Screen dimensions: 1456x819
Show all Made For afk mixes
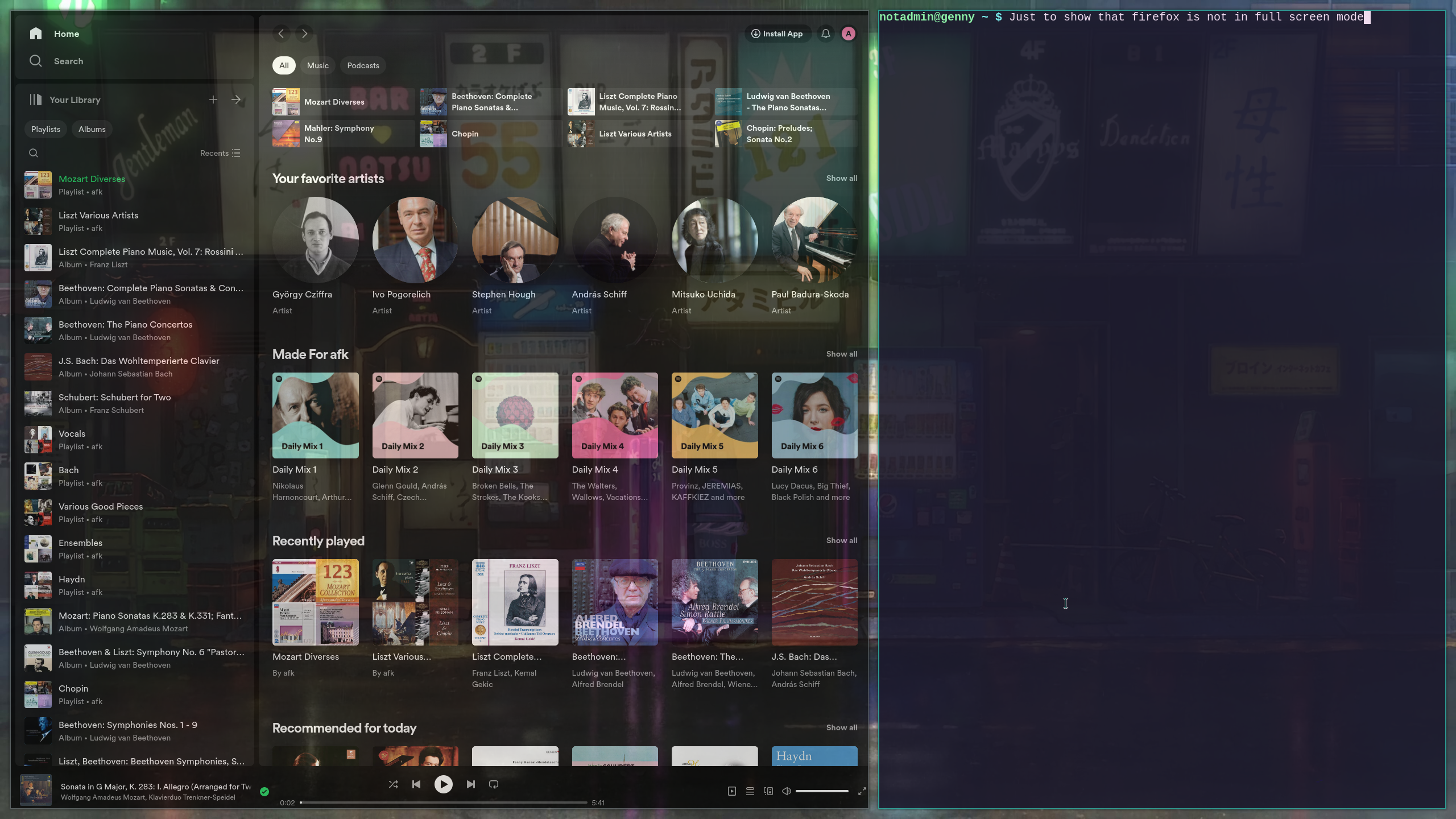(x=842, y=354)
